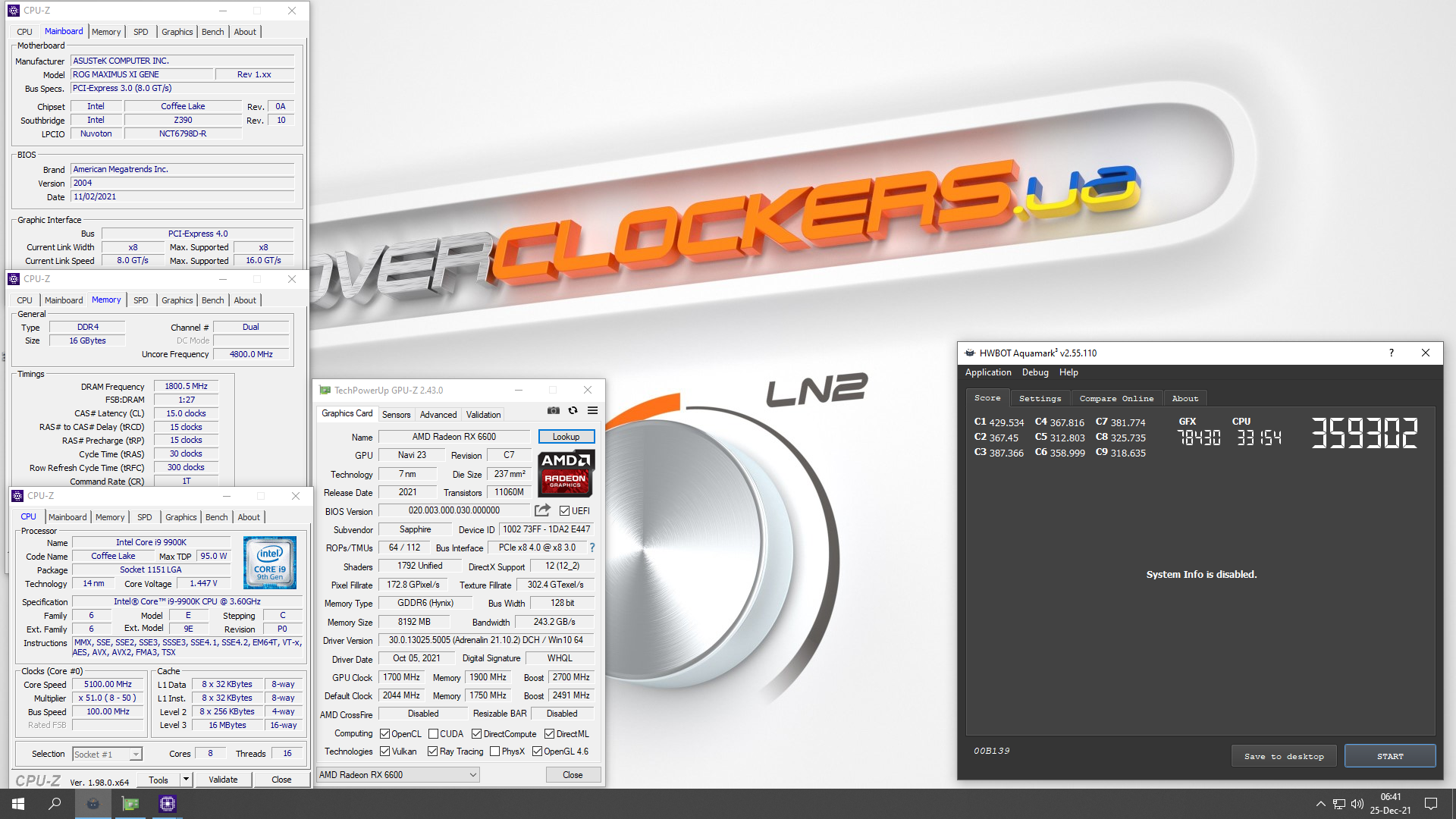Open the Application menu in Aquamark
Viewport: 1456px width, 819px height.
pyautogui.click(x=988, y=372)
